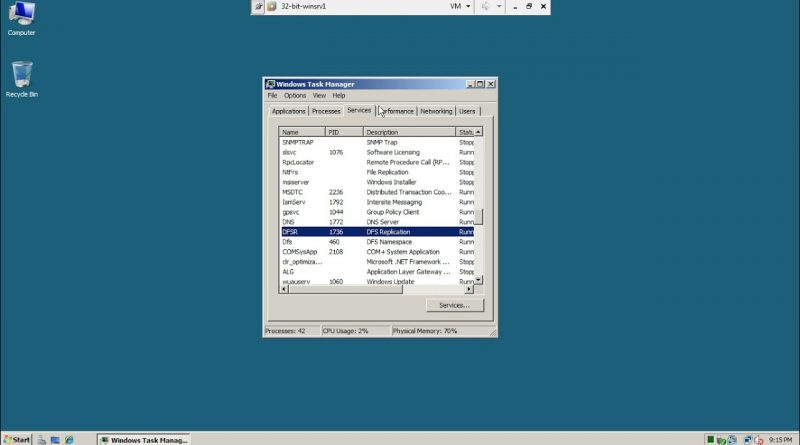This screenshot has height=445, width=800.
Task: Restore the VM toolbar window
Action: (529, 7)
